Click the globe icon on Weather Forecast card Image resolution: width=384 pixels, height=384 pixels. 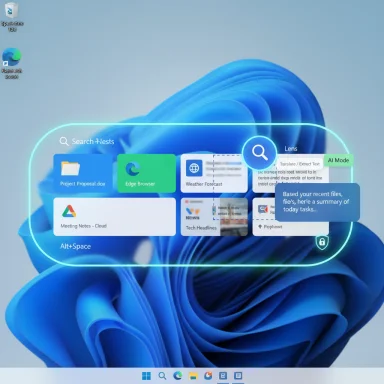pyautogui.click(x=194, y=168)
